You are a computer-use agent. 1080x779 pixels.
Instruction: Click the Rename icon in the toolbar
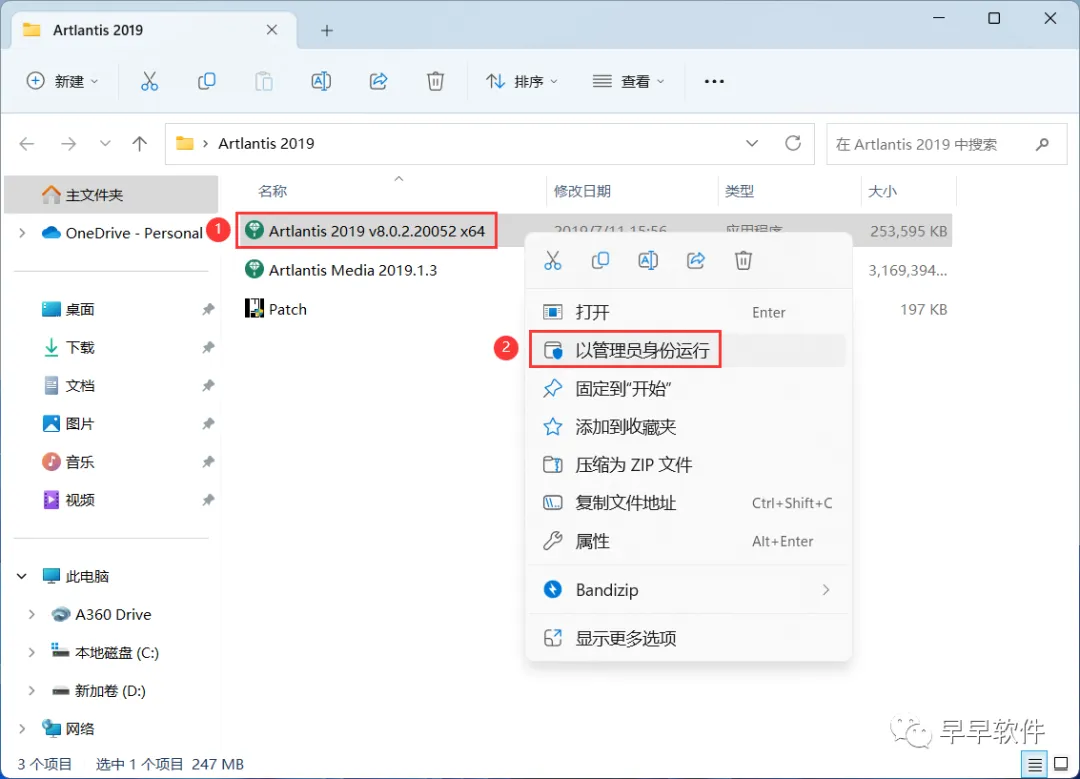coord(321,81)
